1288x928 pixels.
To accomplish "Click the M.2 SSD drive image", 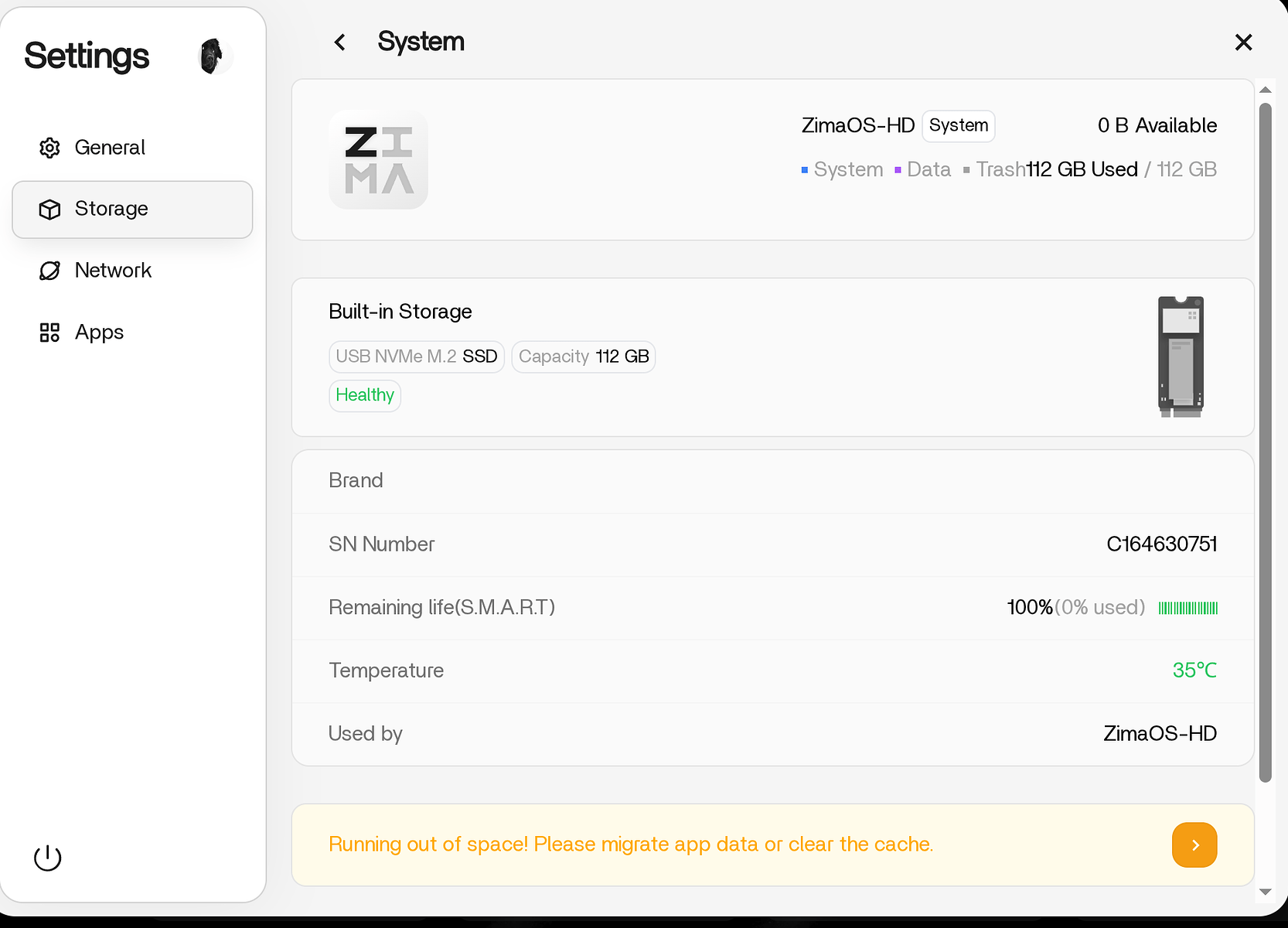I will tap(1180, 357).
